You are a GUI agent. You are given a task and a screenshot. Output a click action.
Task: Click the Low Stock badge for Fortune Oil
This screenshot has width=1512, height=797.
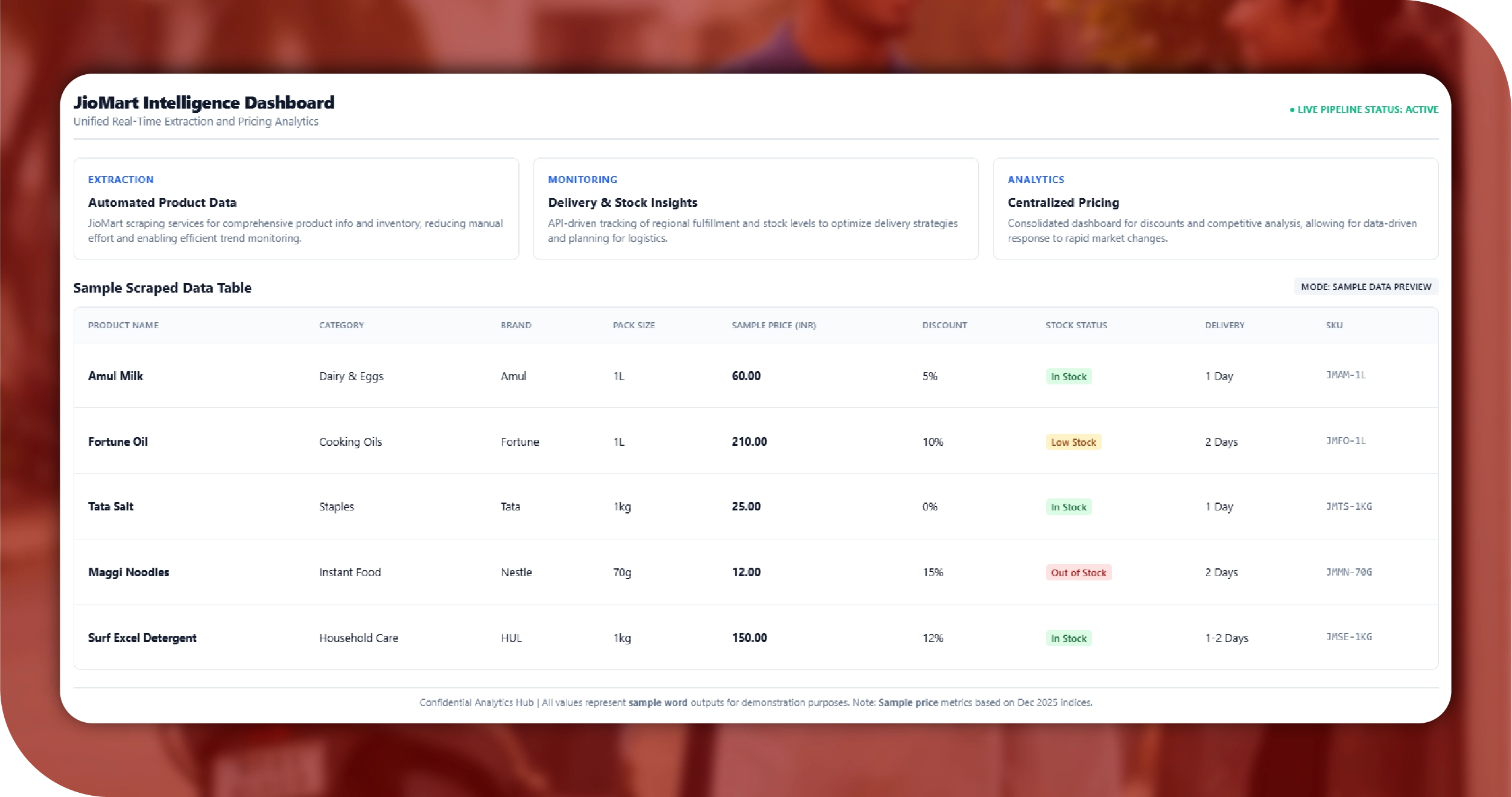coord(1073,442)
